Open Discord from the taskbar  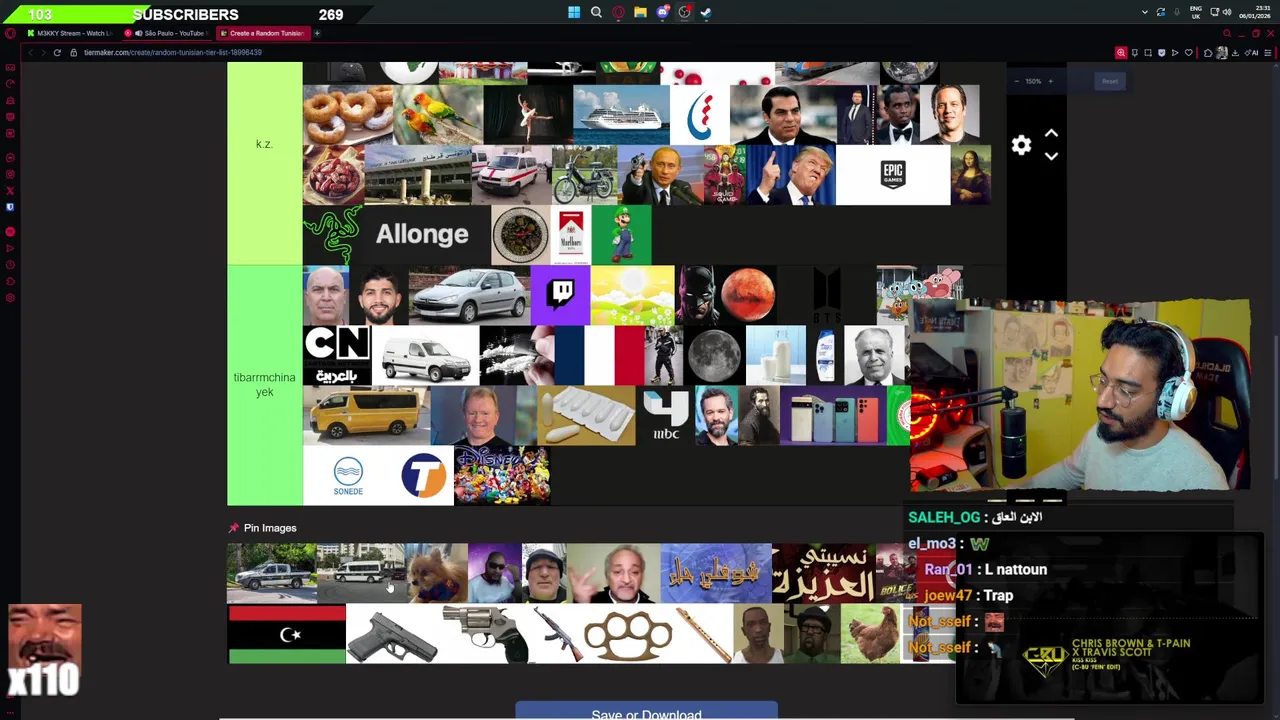tap(662, 13)
